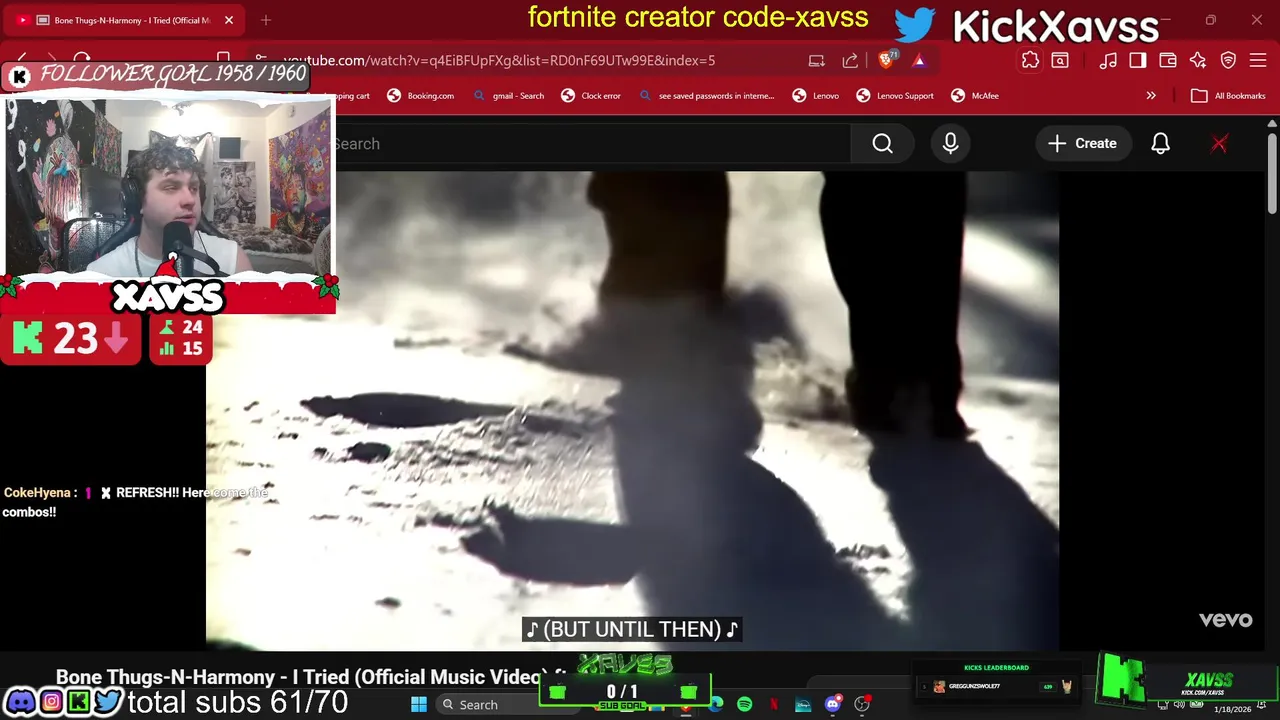The image size is (1280, 720).
Task: Open the McAfee bookmark
Action: (x=975, y=96)
